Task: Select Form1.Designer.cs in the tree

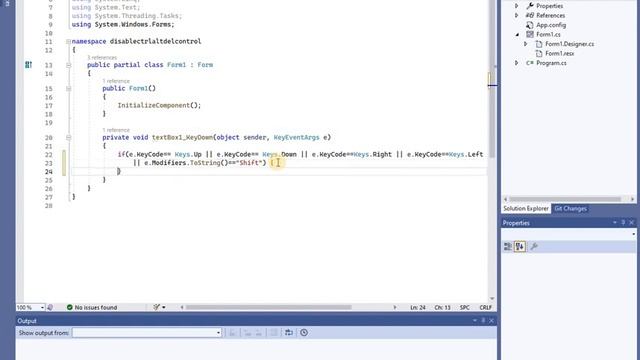Action: pyautogui.click(x=569, y=44)
